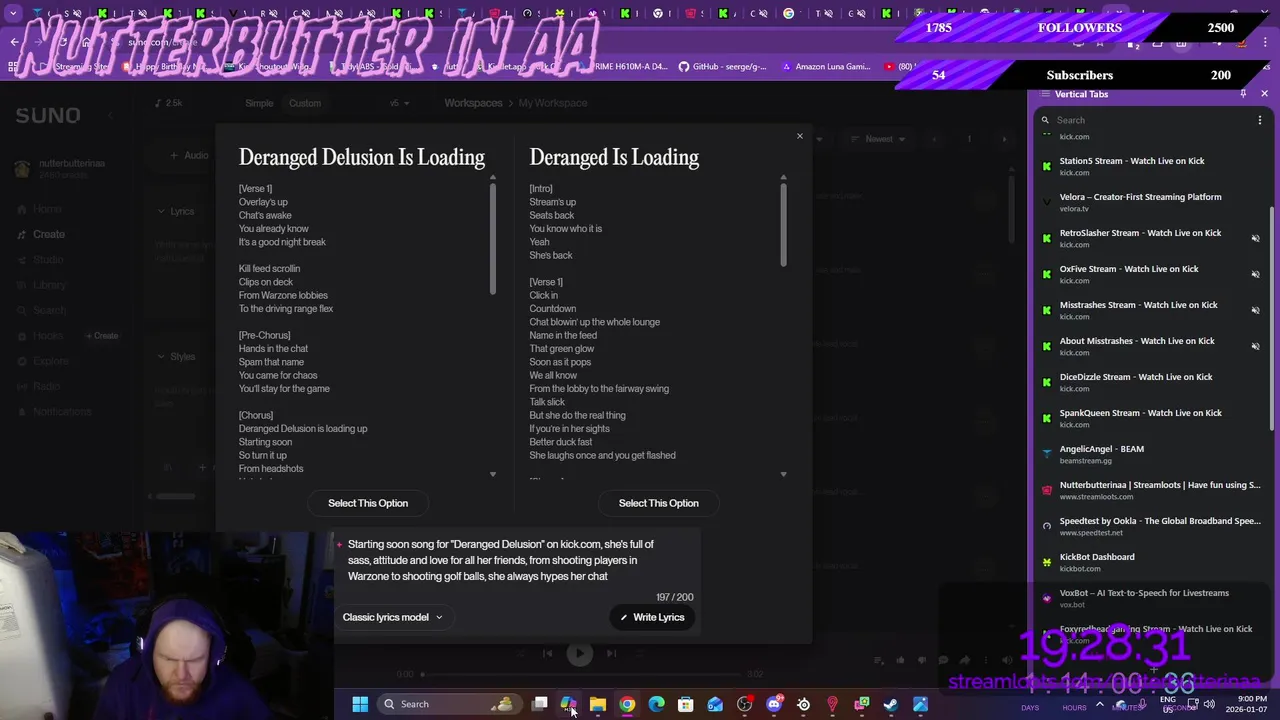The height and width of the screenshot is (720, 1280).
Task: Click the up arrow of left lyrics scrollbar
Action: tap(492, 178)
